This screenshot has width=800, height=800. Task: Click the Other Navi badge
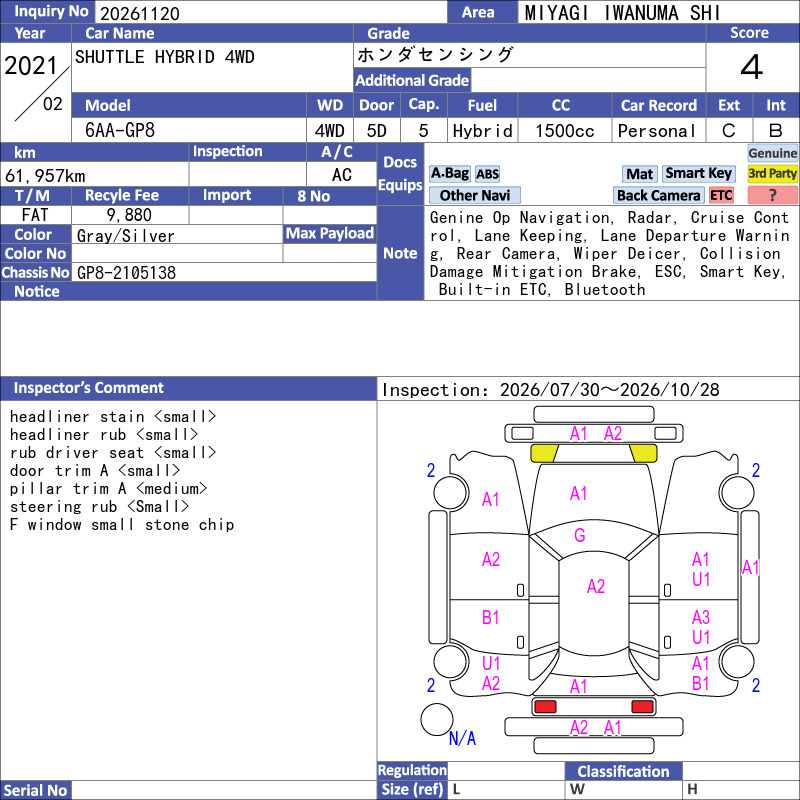[474, 195]
